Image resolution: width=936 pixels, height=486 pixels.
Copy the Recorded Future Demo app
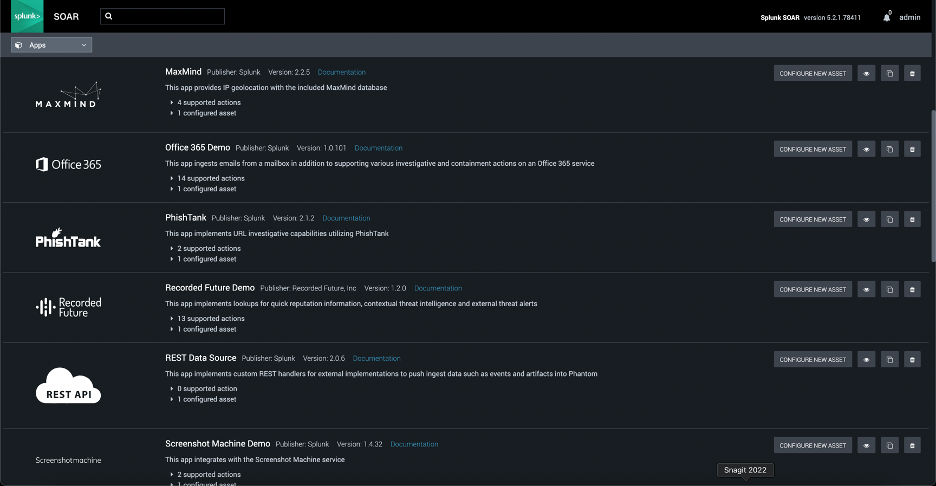click(x=889, y=290)
